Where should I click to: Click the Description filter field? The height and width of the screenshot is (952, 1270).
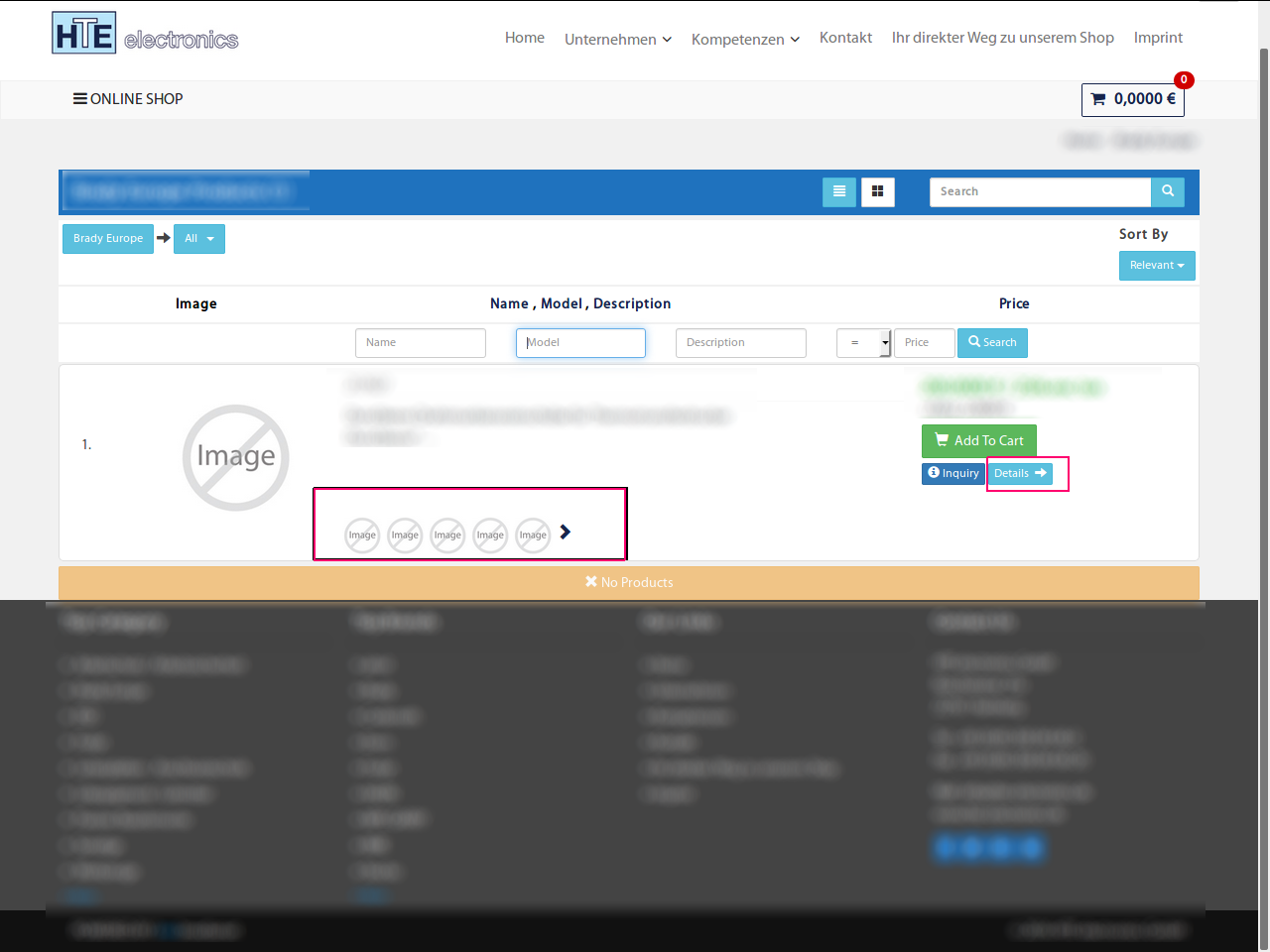[741, 343]
